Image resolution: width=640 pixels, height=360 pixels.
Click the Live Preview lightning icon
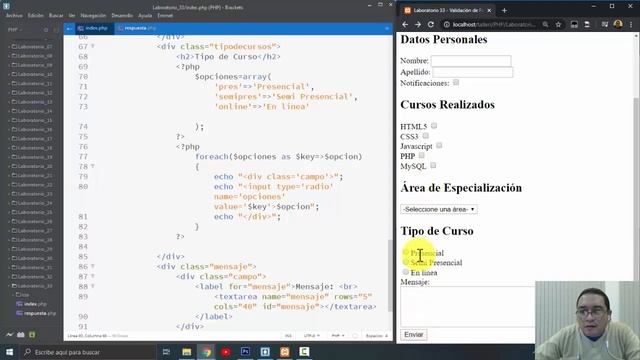(9, 335)
